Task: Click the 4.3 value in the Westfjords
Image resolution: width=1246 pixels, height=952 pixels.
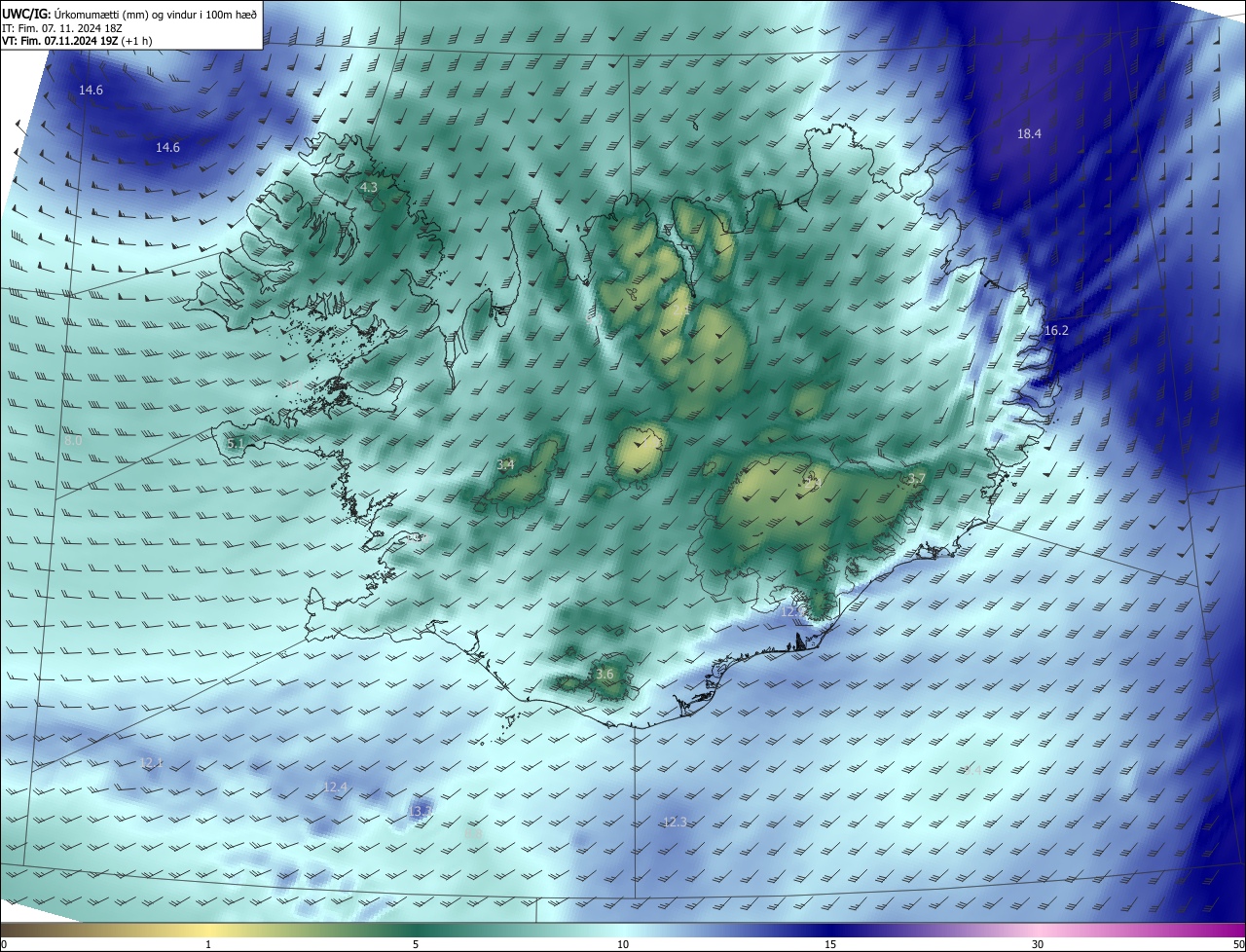Action: click(x=369, y=186)
